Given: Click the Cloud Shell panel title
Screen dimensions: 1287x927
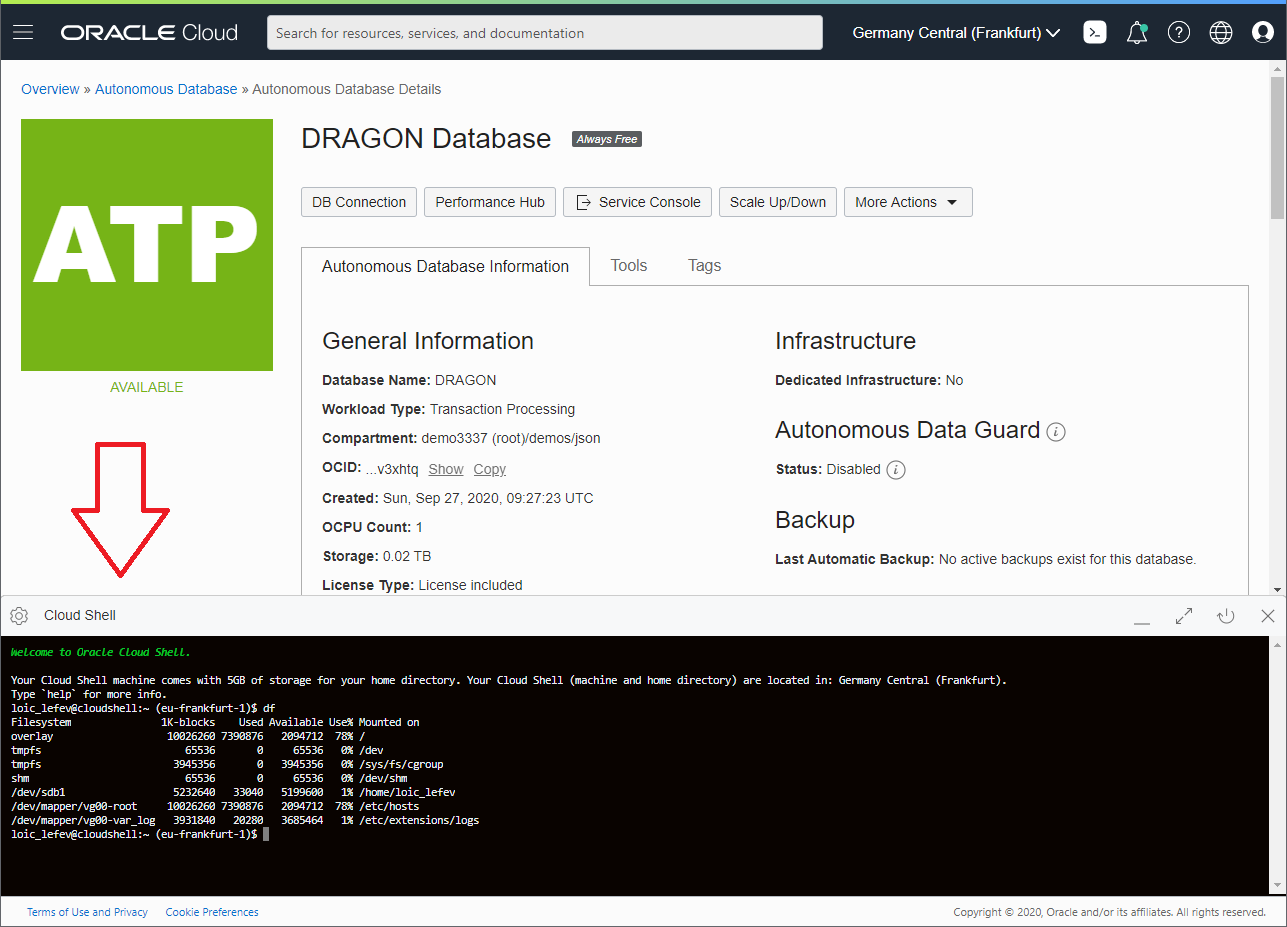Looking at the screenshot, I should click(x=80, y=615).
